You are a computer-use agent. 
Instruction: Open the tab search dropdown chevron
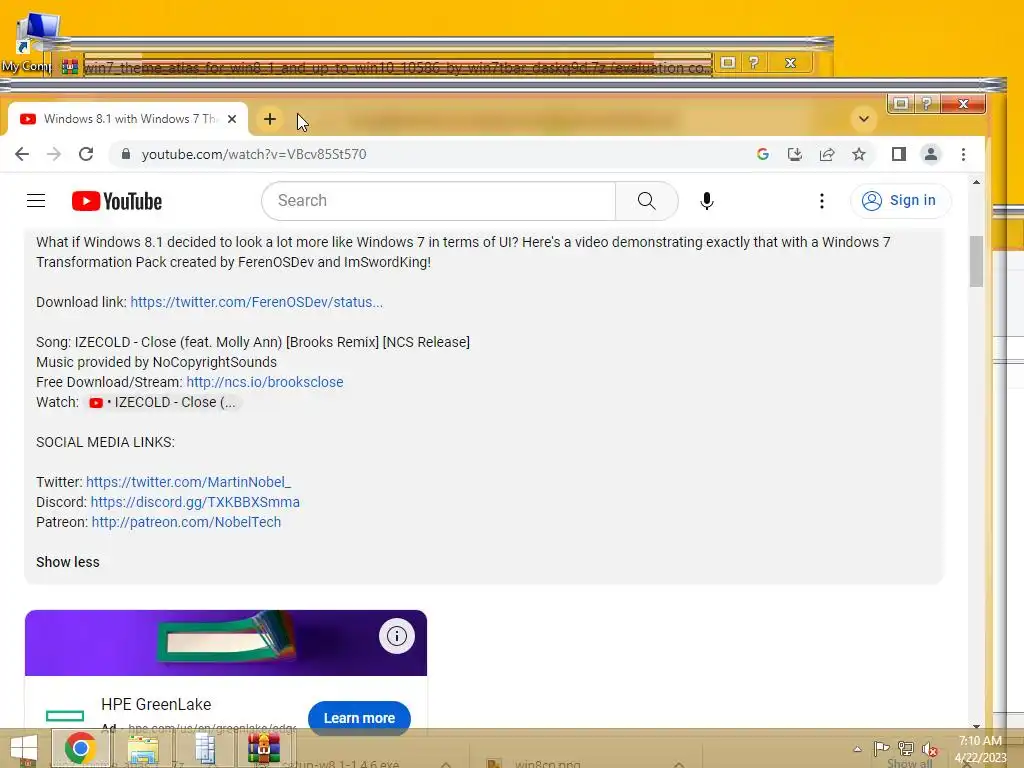click(863, 119)
